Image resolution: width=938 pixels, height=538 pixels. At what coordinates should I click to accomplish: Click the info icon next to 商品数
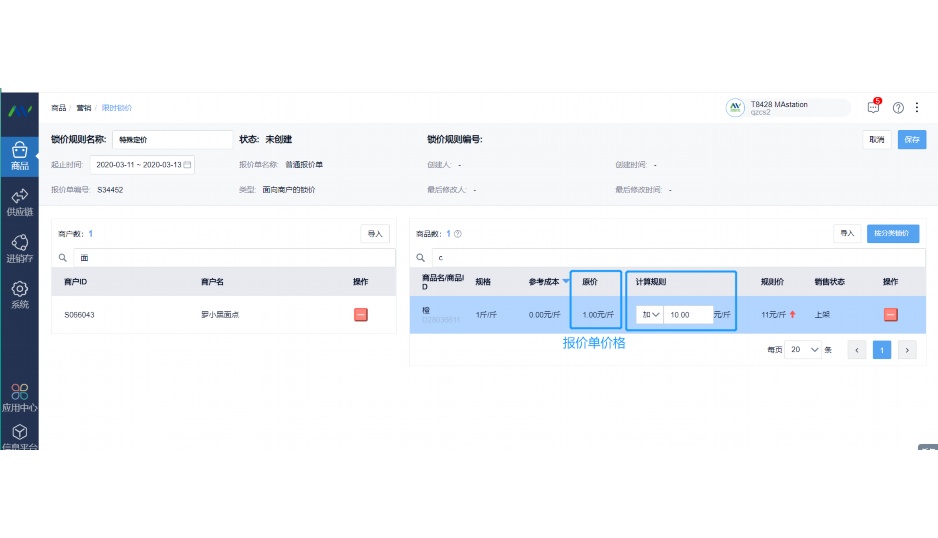[458, 234]
